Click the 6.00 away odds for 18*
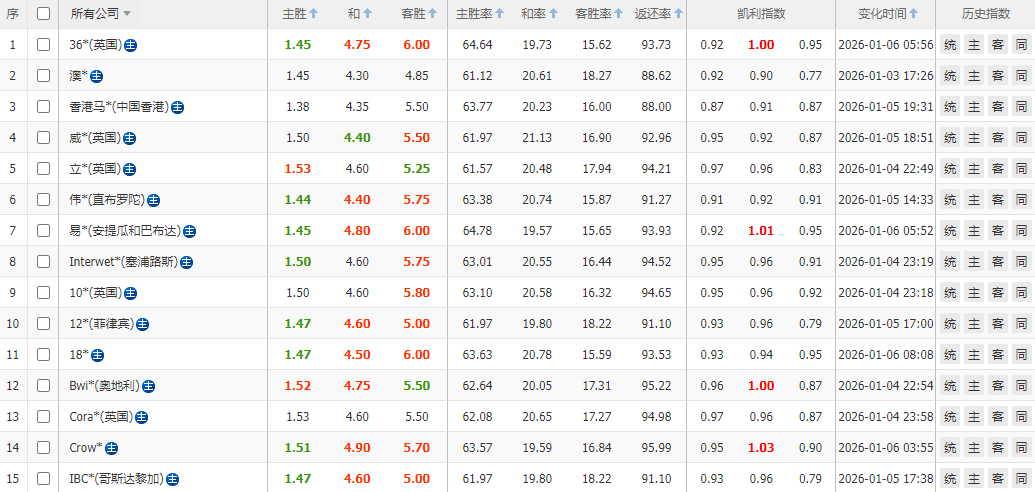 click(417, 355)
